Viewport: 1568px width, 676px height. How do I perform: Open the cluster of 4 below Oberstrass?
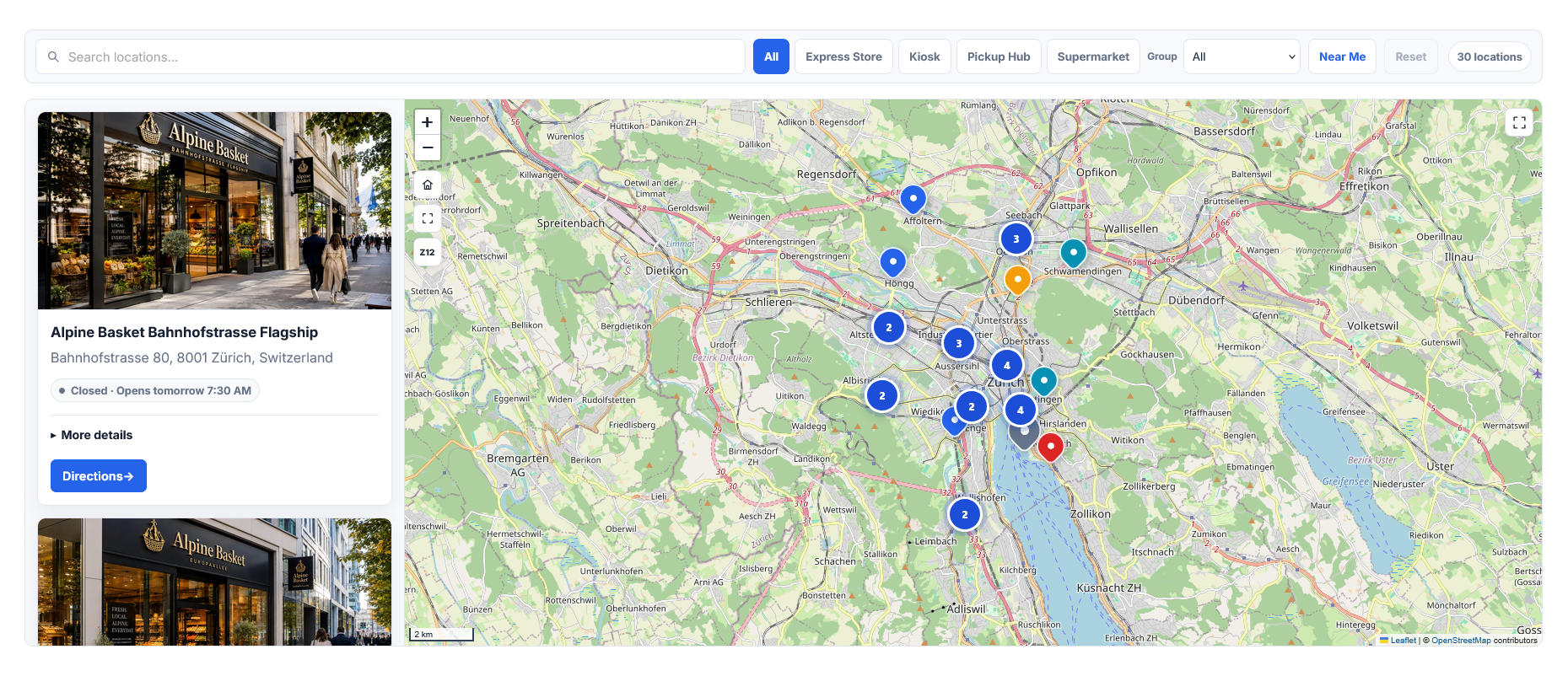pos(1007,365)
